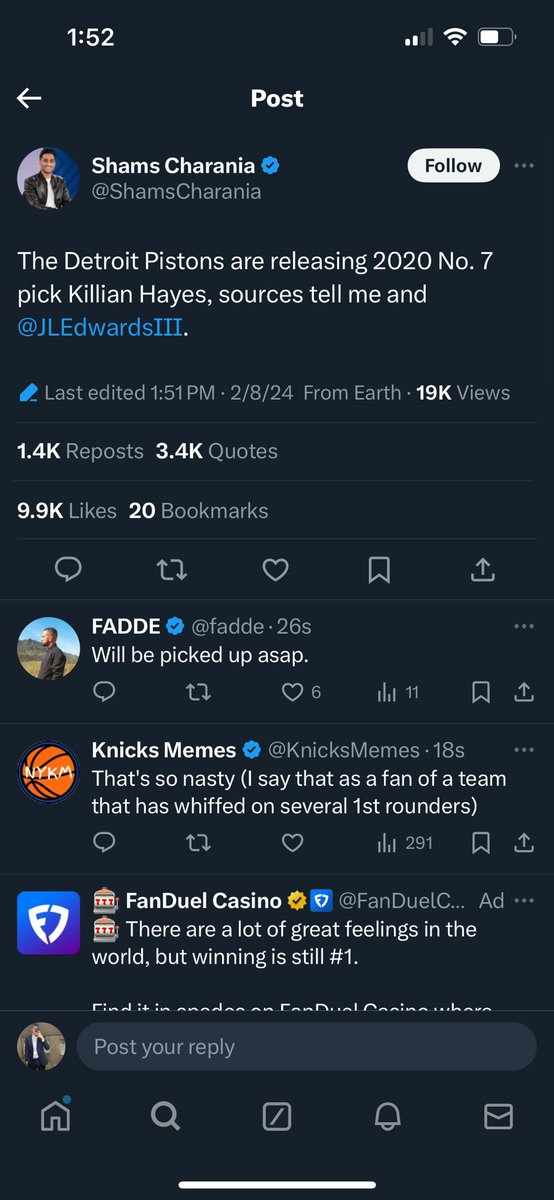Open the Search tab
The image size is (554, 1200).
coord(165,1116)
